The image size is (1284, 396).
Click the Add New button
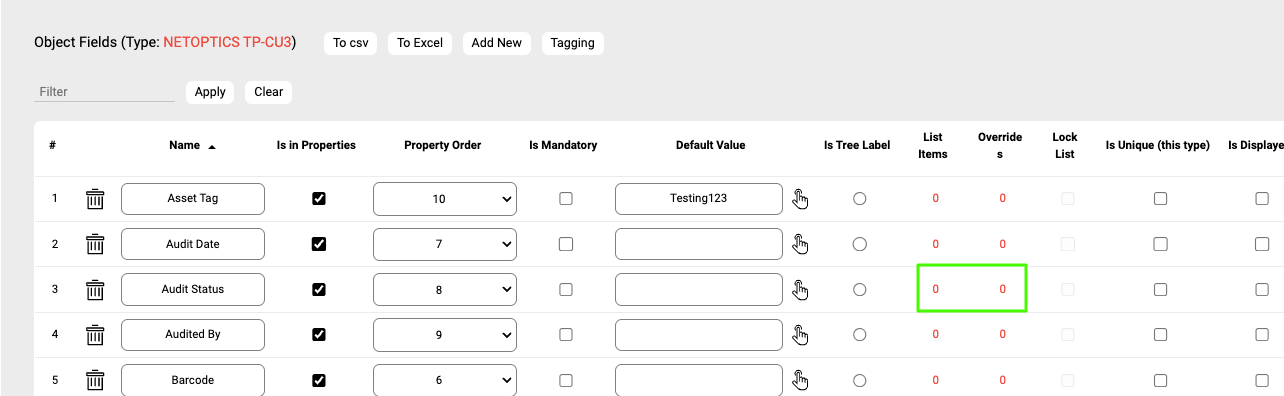(x=497, y=43)
